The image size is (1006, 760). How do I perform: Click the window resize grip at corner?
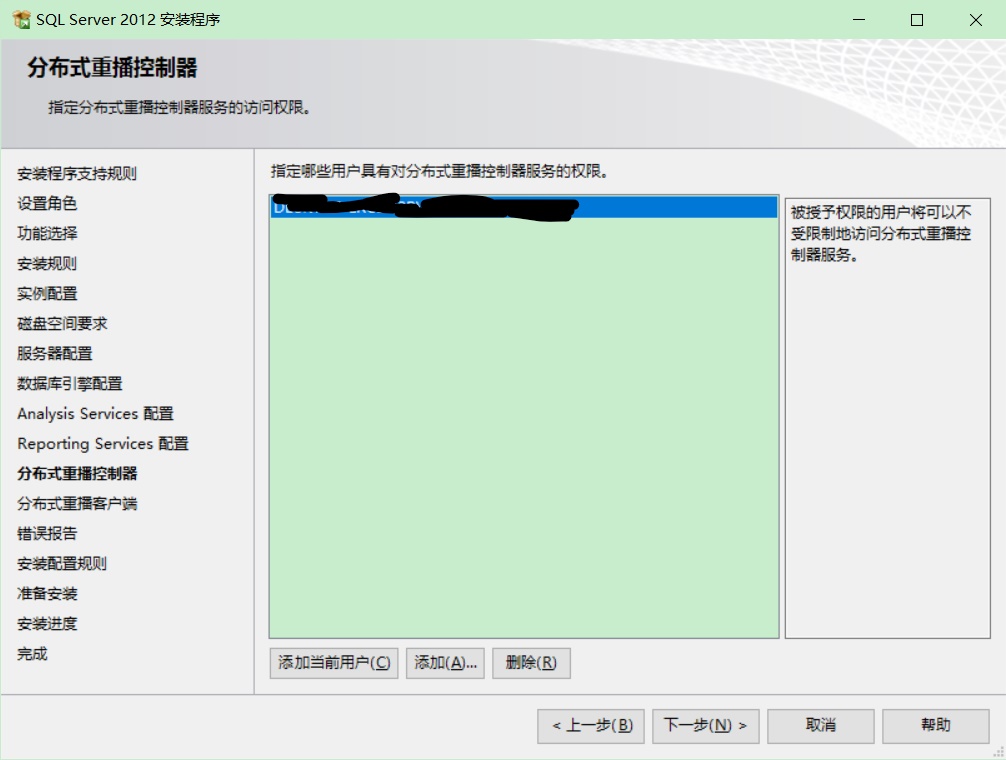[998, 752]
